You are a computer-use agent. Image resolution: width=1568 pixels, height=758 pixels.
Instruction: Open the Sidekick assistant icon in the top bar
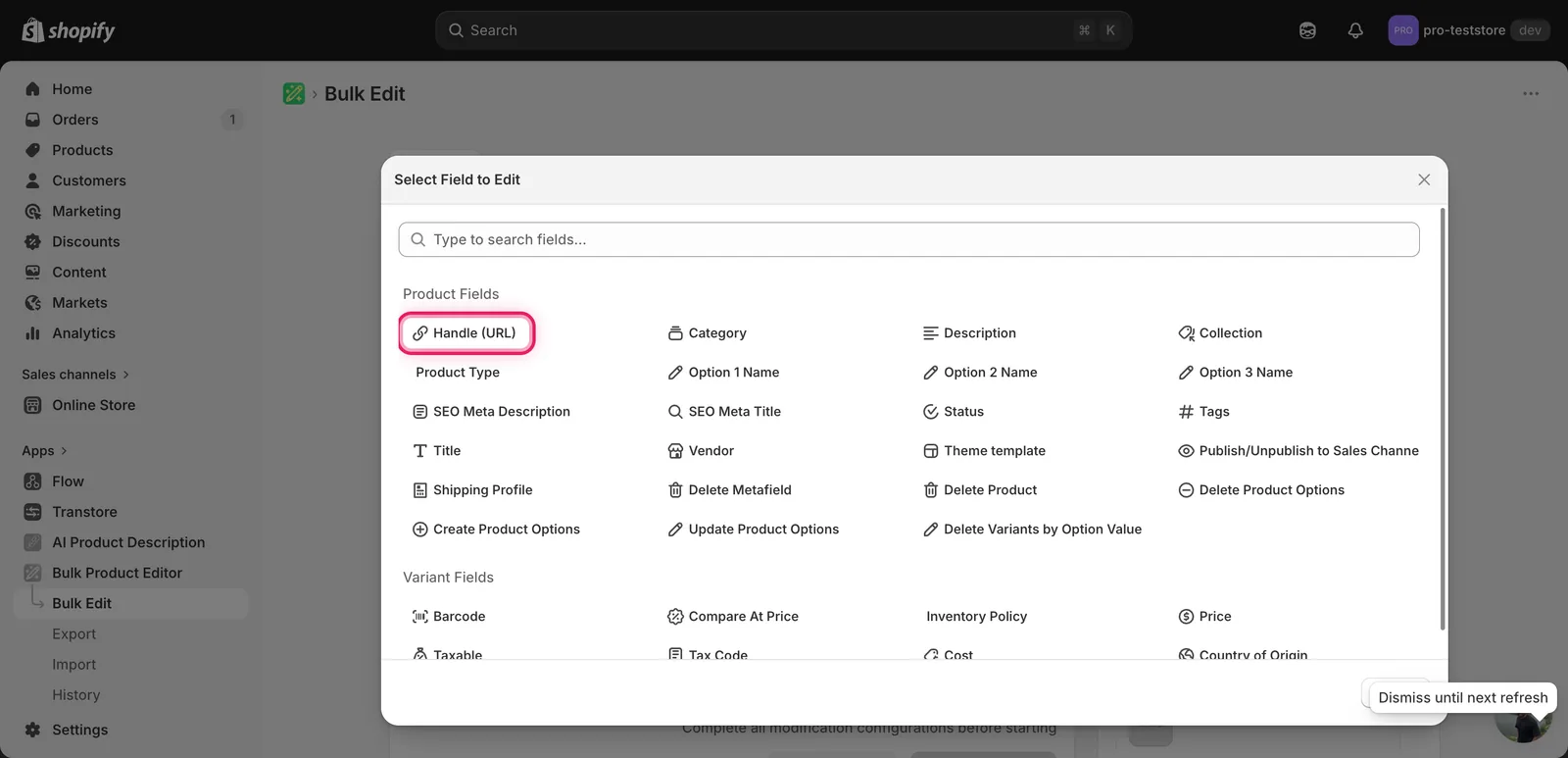point(1307,30)
